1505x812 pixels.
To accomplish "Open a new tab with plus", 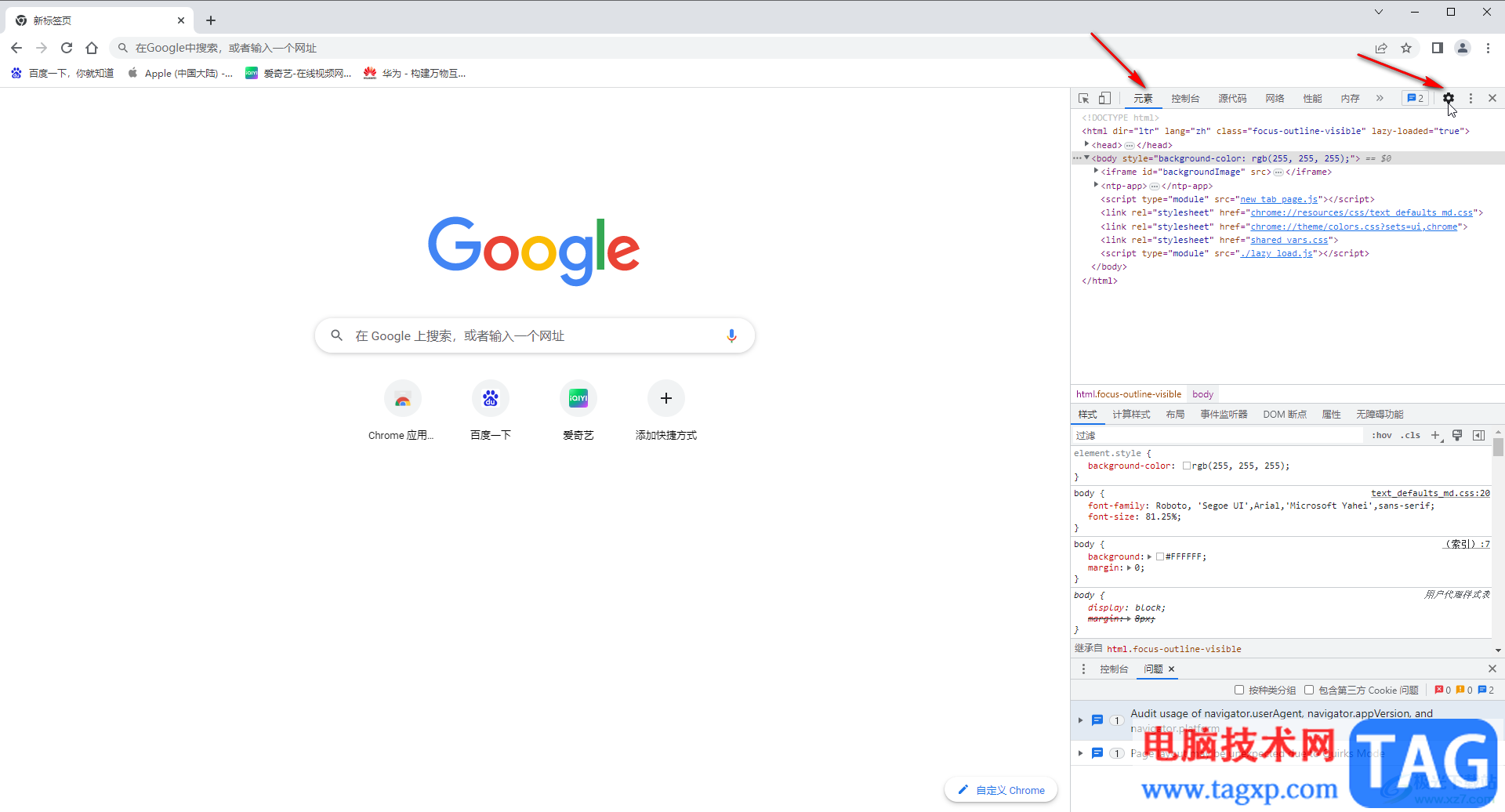I will point(211,20).
